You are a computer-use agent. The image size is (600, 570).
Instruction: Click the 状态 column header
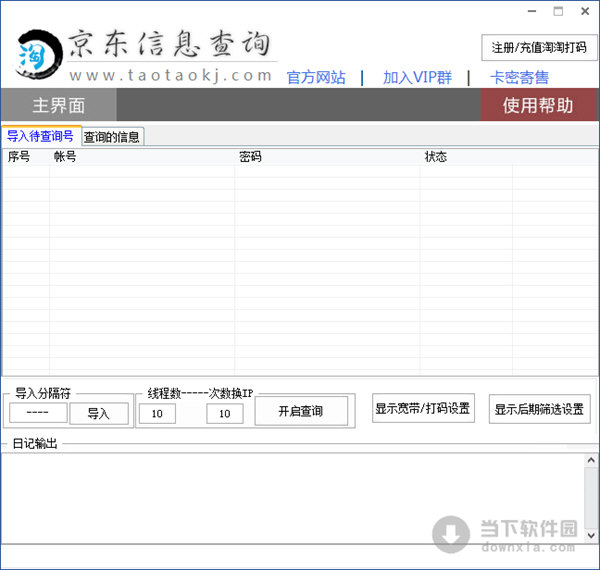(466, 157)
